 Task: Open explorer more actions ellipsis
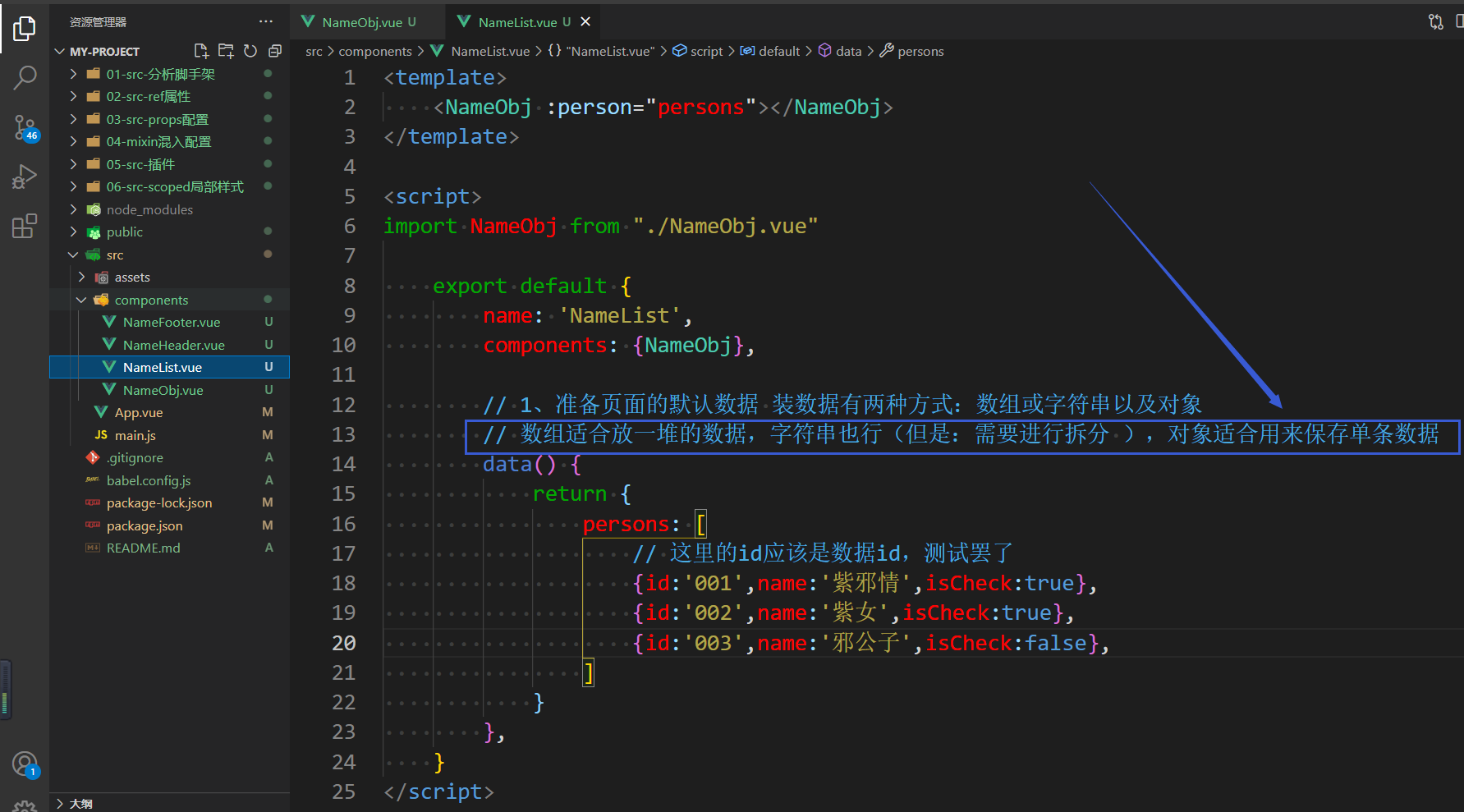pos(265,21)
